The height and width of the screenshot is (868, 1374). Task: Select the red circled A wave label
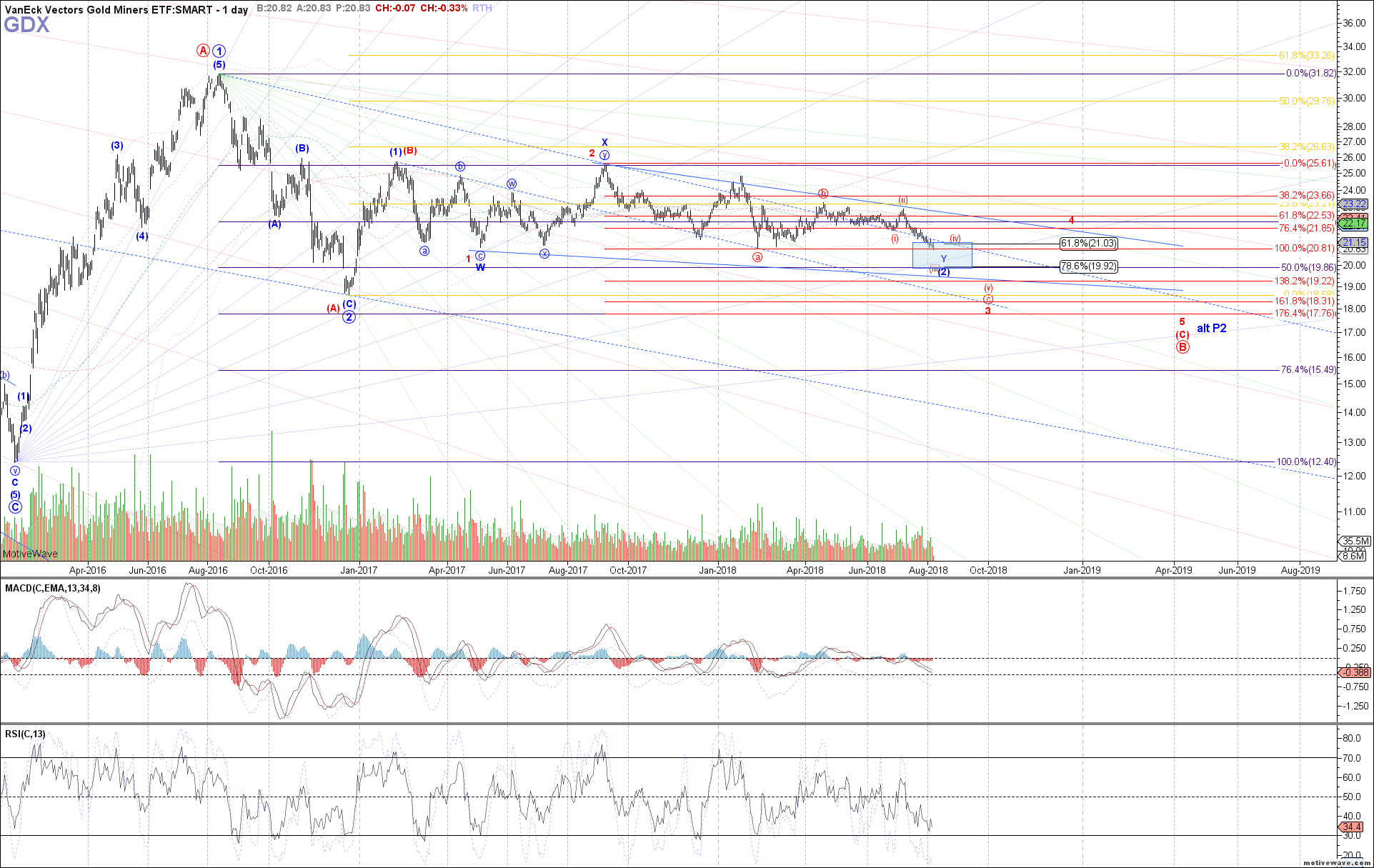click(203, 51)
